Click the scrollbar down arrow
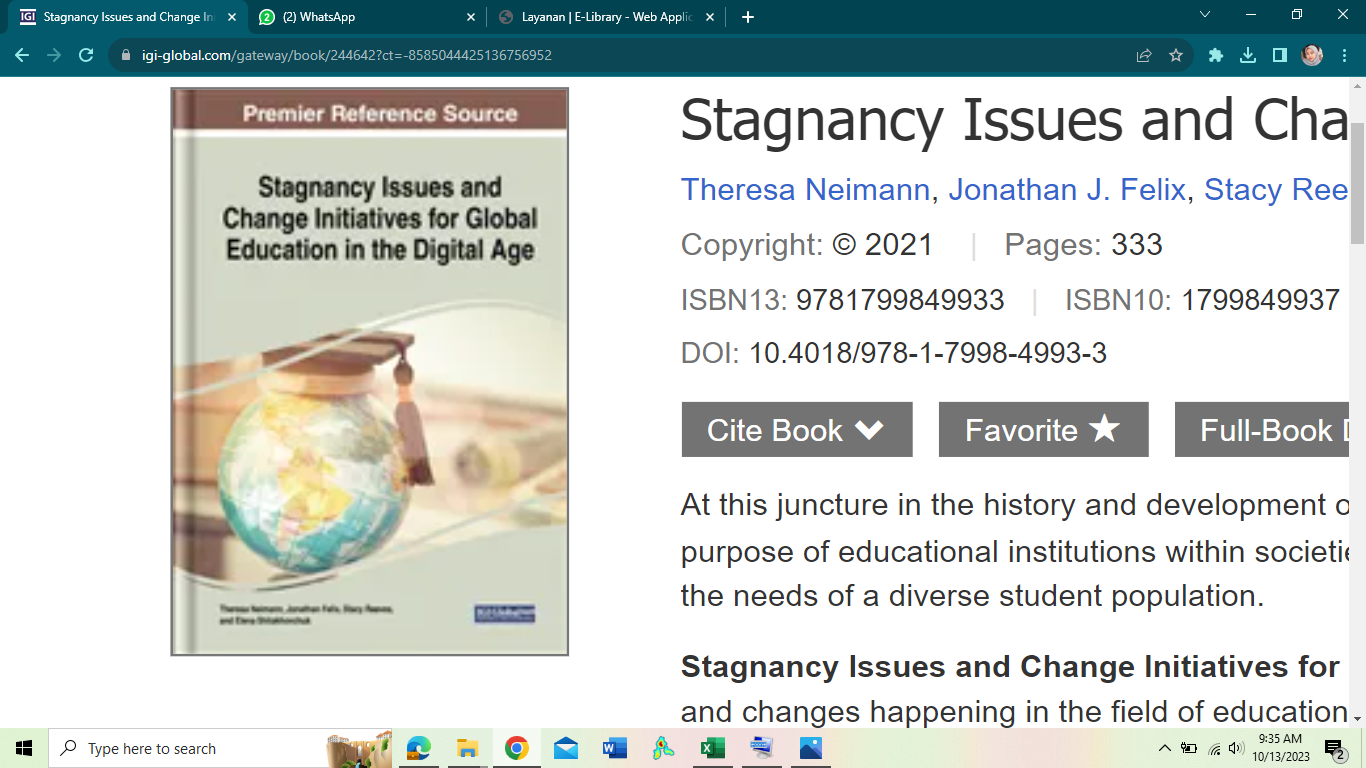The width and height of the screenshot is (1366, 768). pyautogui.click(x=1357, y=719)
